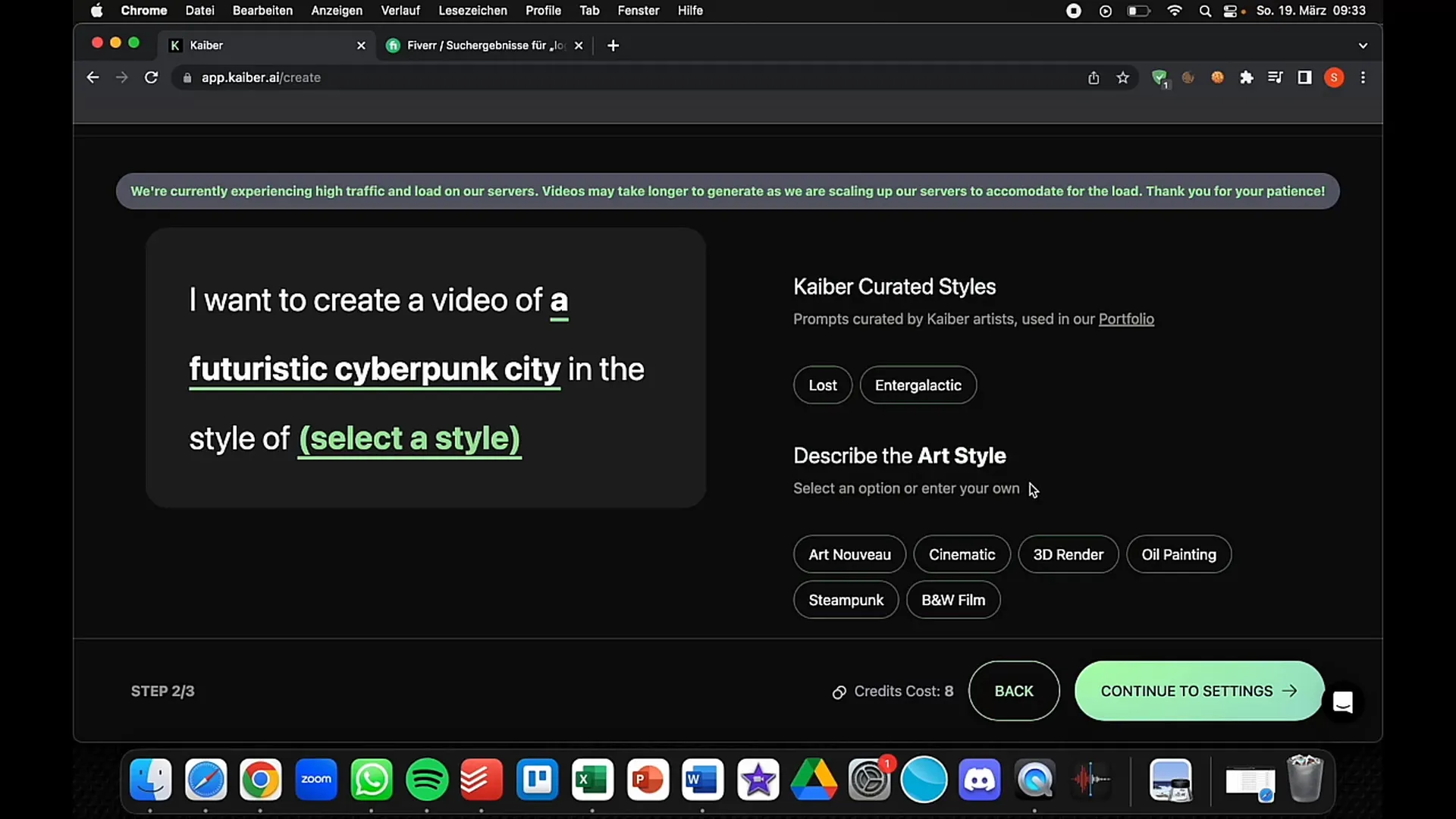Select the 3D Render style option
This screenshot has width=1456, height=819.
pos(1068,554)
